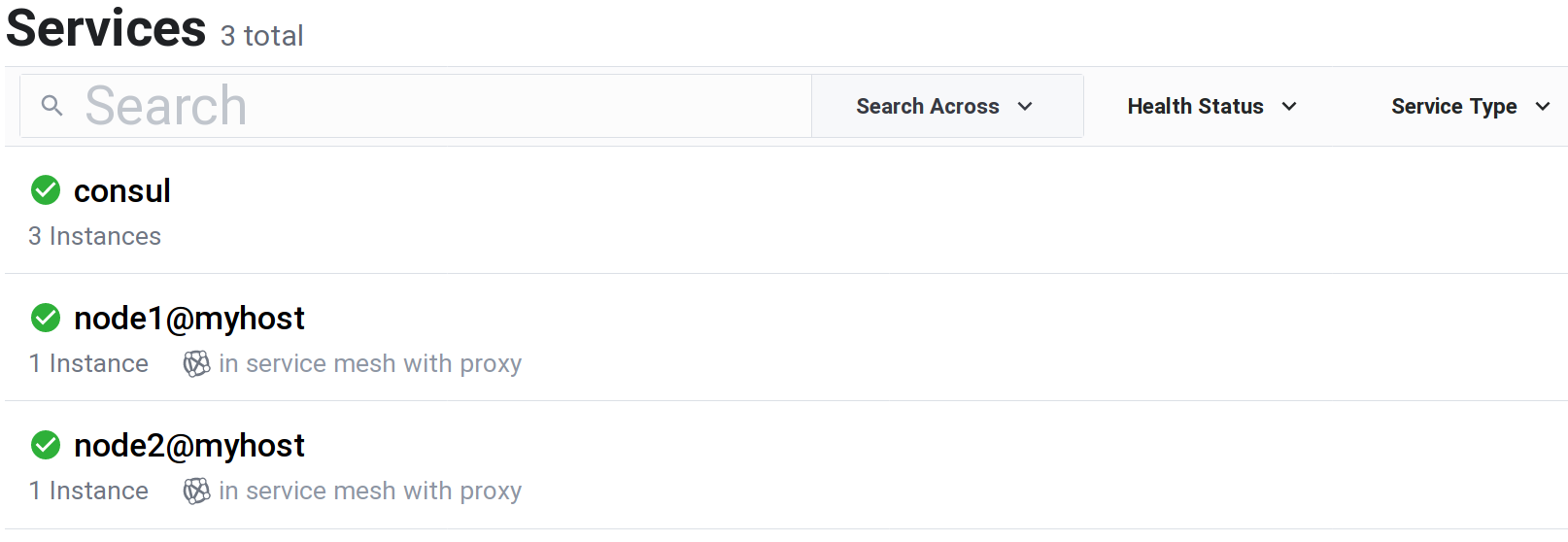Open the node1@myhost service details

[x=189, y=319]
